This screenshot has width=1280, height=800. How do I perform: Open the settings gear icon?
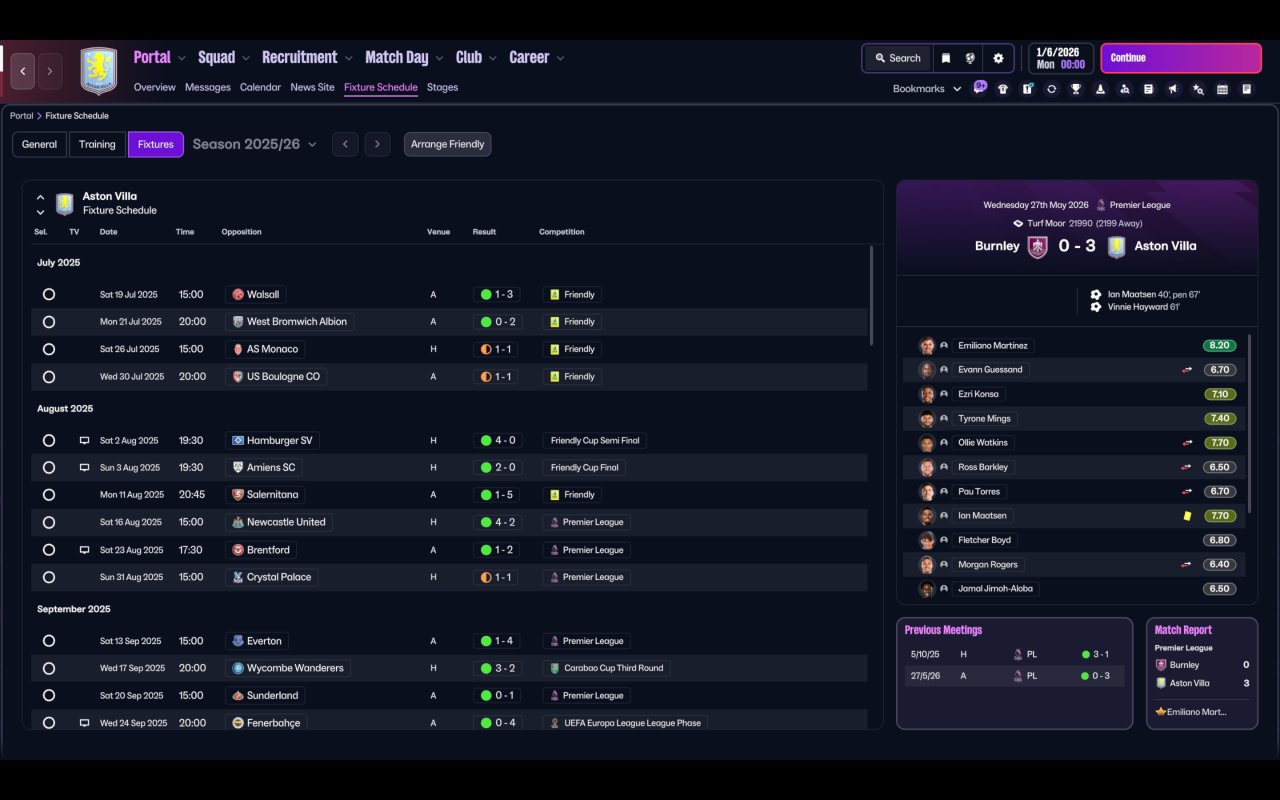(998, 58)
